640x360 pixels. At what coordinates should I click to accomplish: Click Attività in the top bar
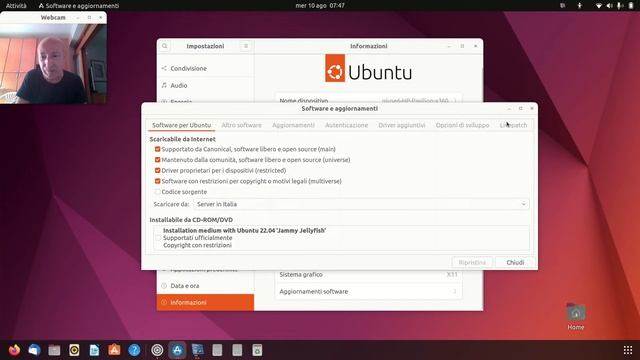16,6
